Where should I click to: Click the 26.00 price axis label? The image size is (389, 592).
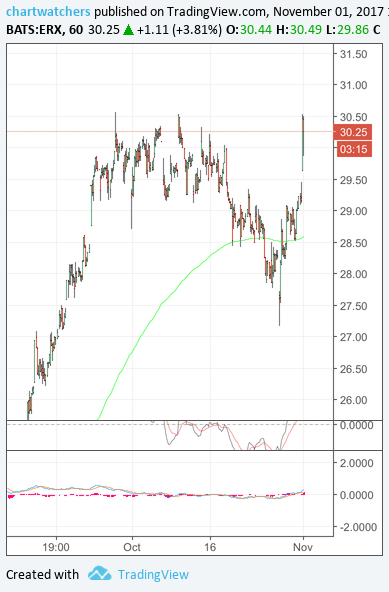point(353,400)
